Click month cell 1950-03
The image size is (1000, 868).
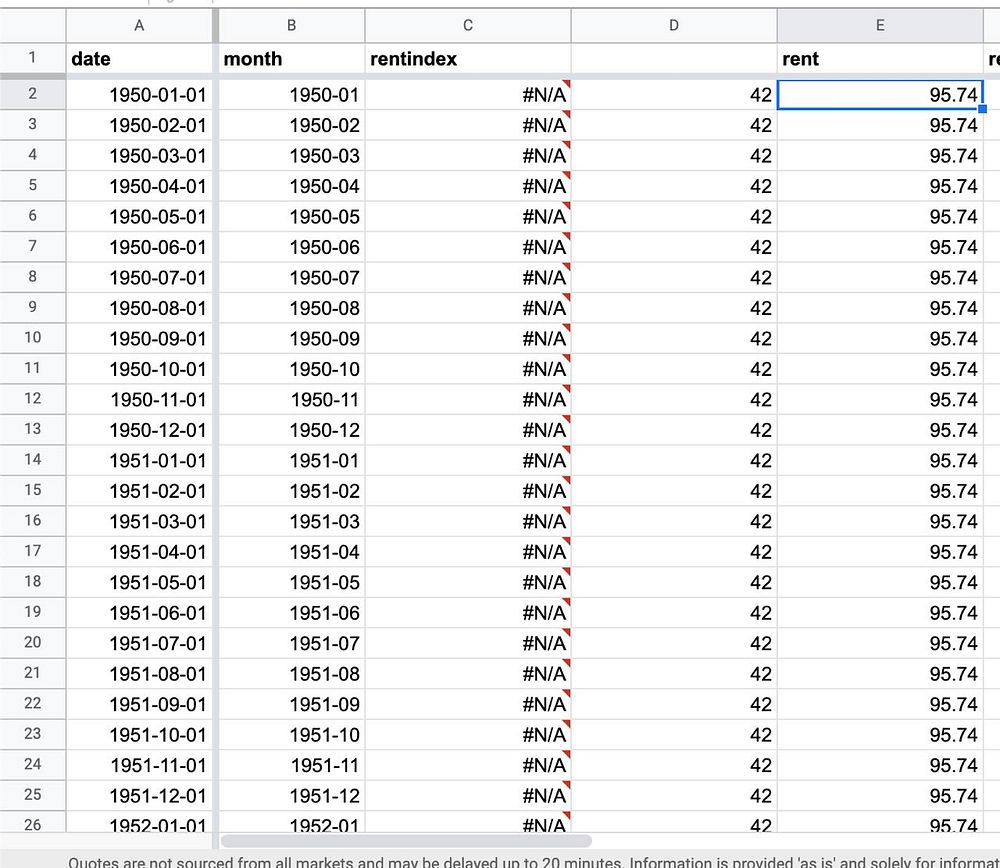point(291,156)
